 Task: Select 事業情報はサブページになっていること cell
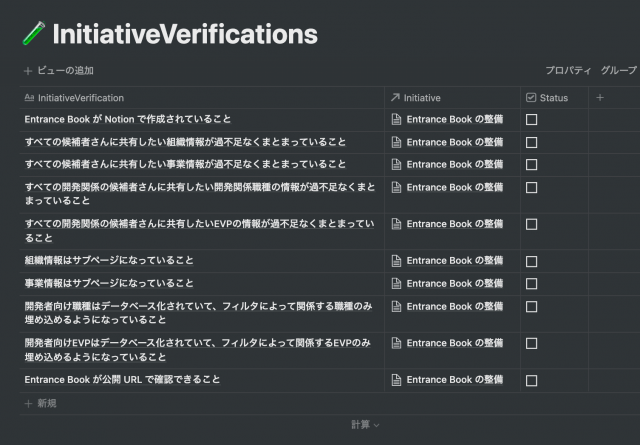pos(202,284)
